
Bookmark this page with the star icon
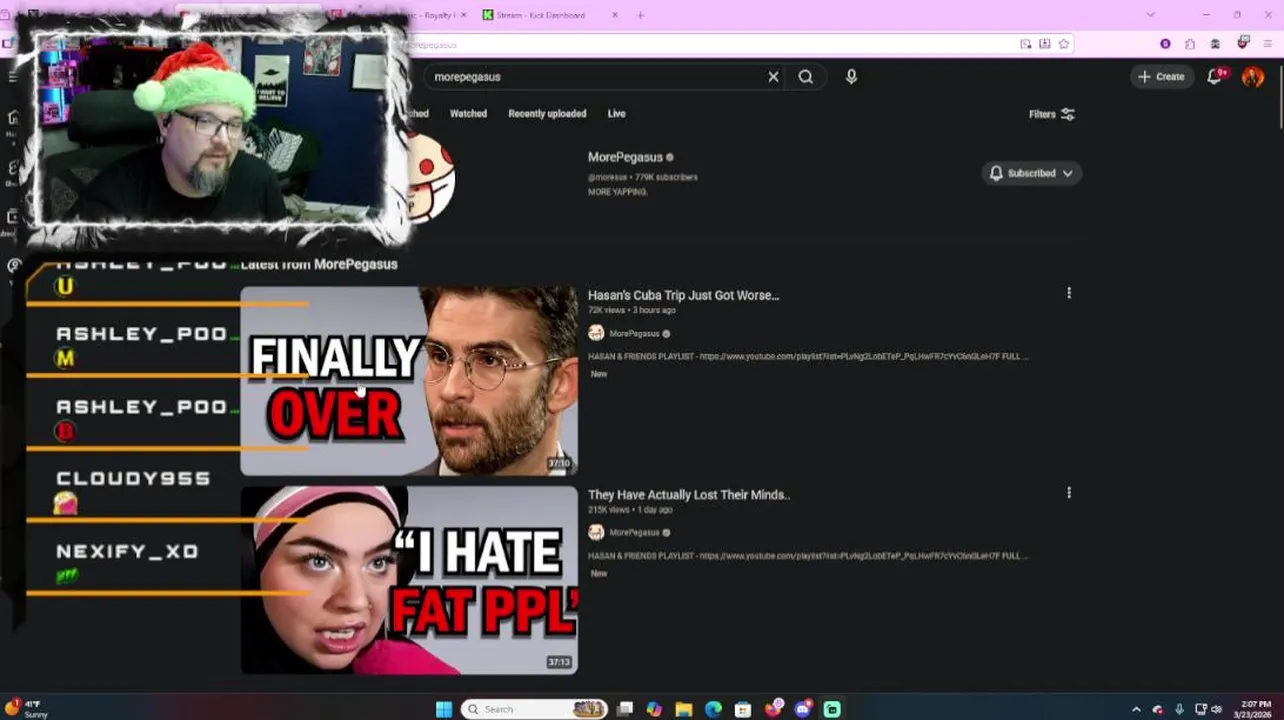[1064, 44]
